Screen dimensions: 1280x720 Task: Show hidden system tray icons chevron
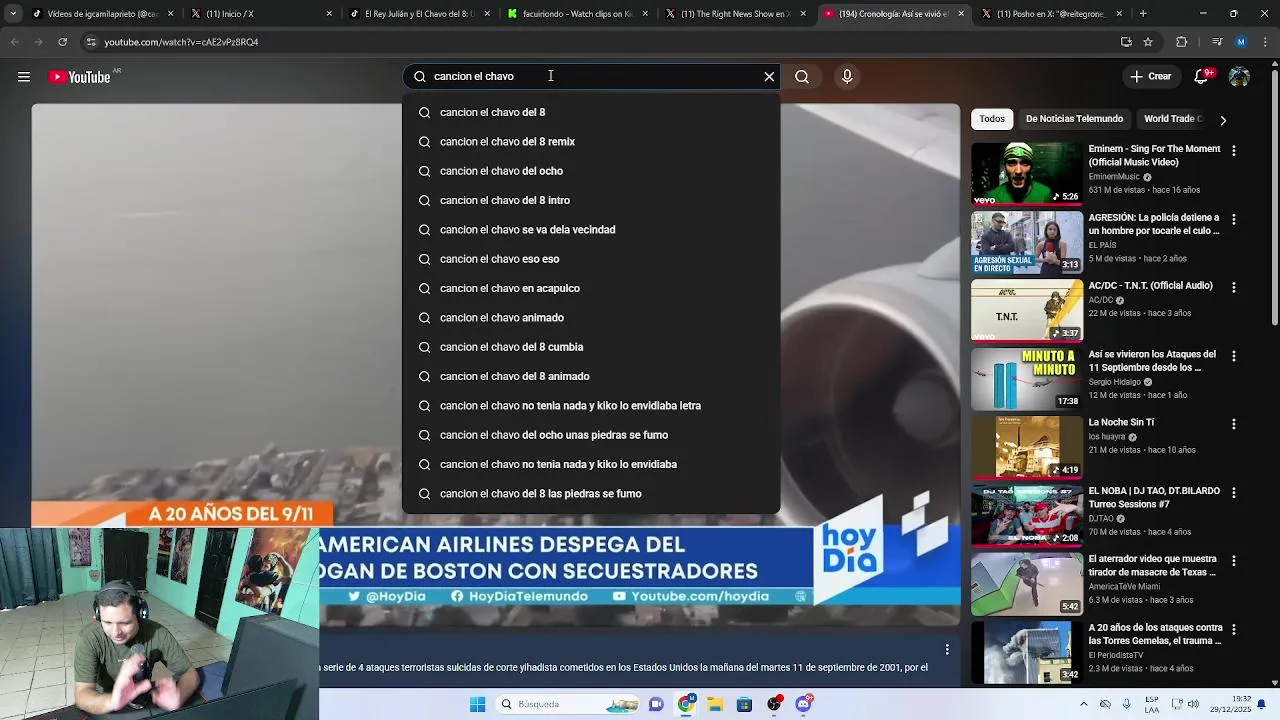tap(1084, 704)
